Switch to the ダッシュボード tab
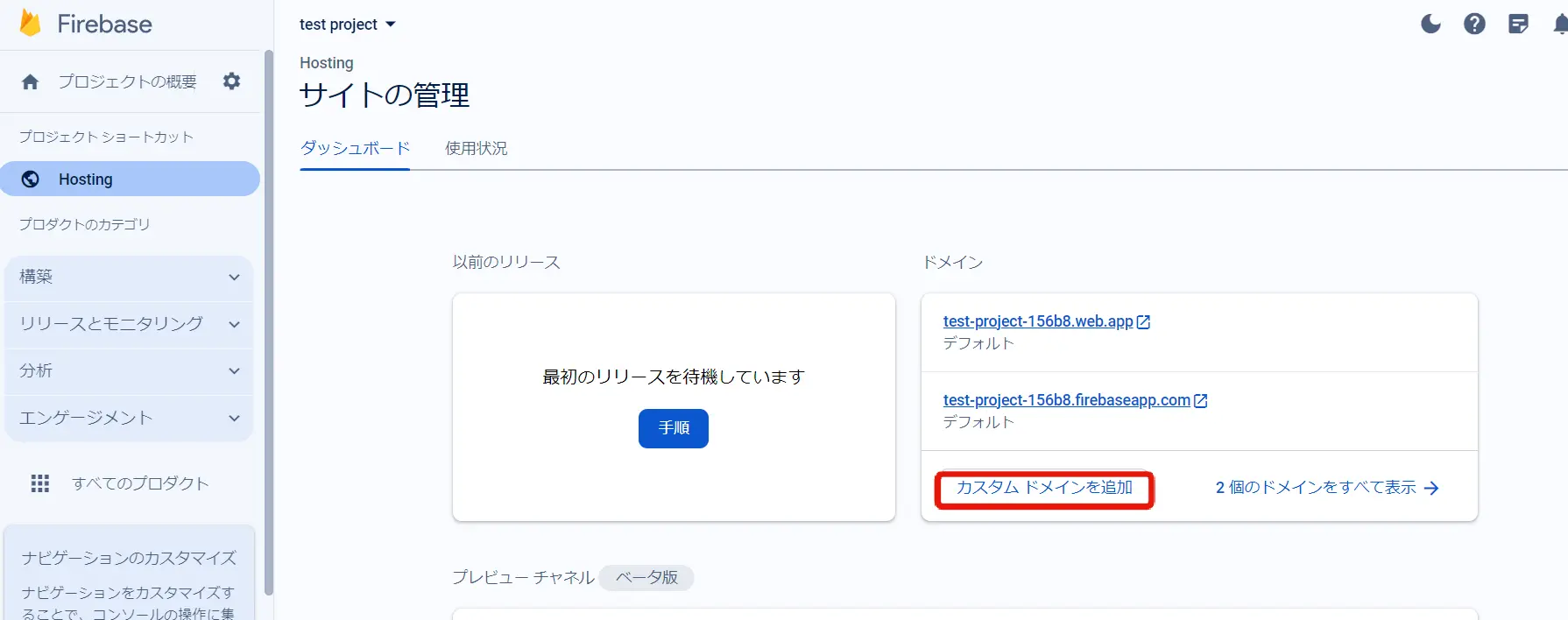This screenshot has height=620, width=1568. click(355, 148)
